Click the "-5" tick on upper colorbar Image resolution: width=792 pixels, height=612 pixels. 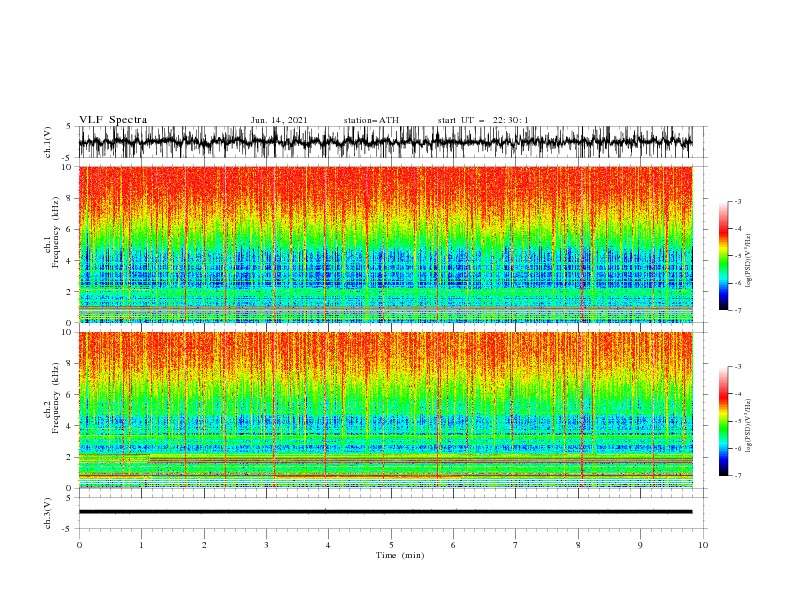click(738, 256)
